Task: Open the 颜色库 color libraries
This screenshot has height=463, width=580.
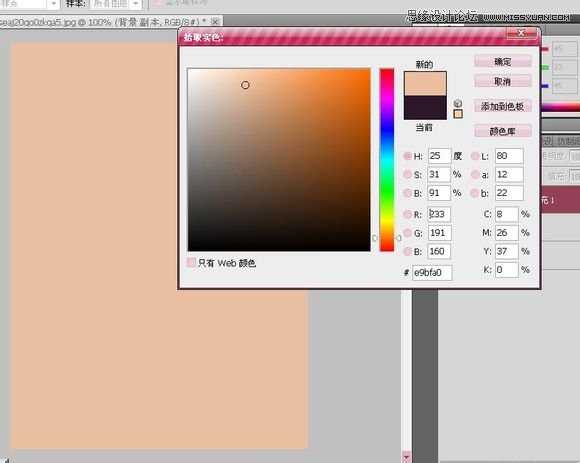Action: pos(503,131)
